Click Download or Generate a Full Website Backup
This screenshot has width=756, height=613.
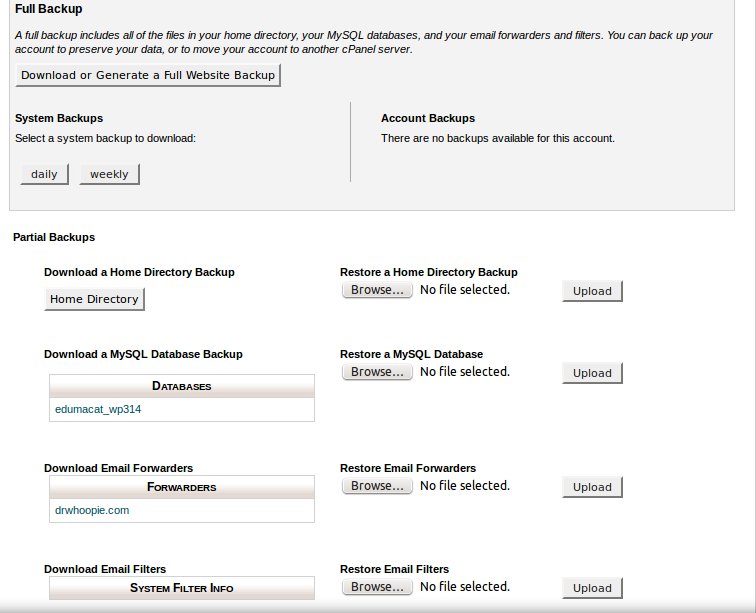click(148, 75)
